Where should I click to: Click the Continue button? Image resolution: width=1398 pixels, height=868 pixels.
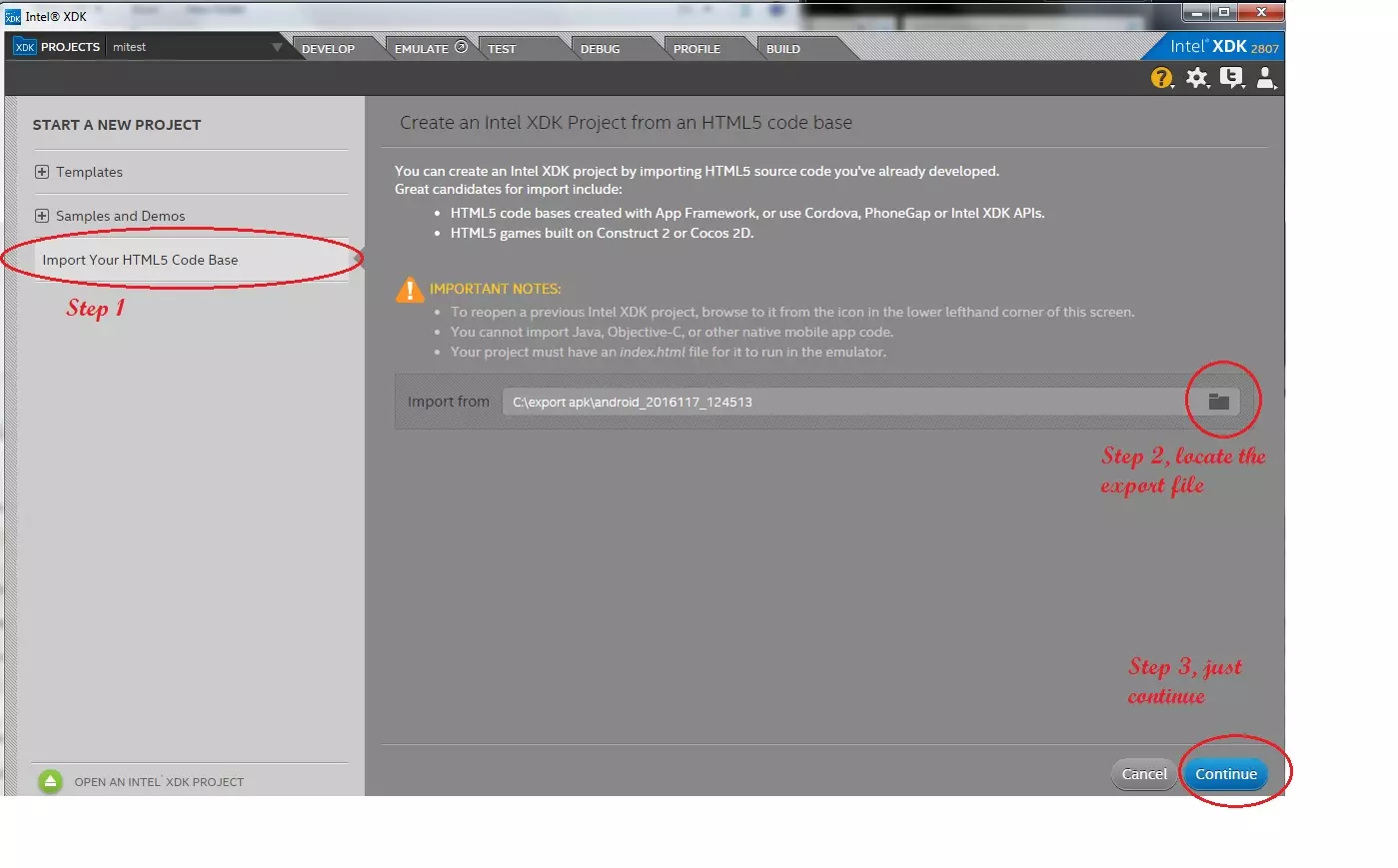point(1226,774)
